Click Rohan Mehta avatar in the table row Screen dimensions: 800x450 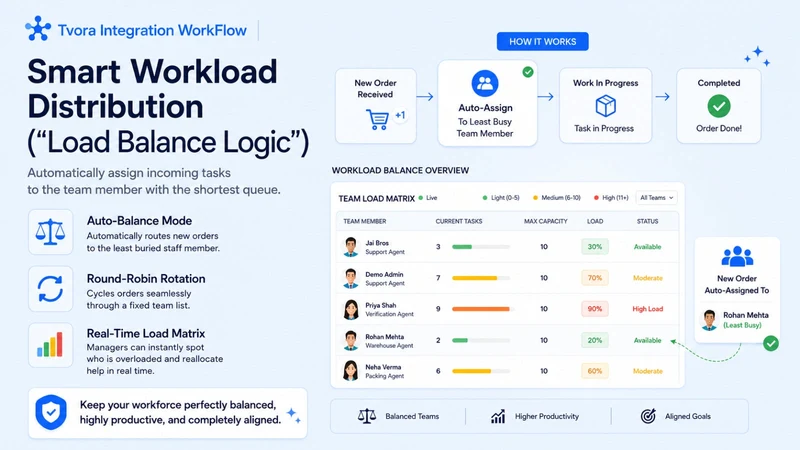point(351,340)
